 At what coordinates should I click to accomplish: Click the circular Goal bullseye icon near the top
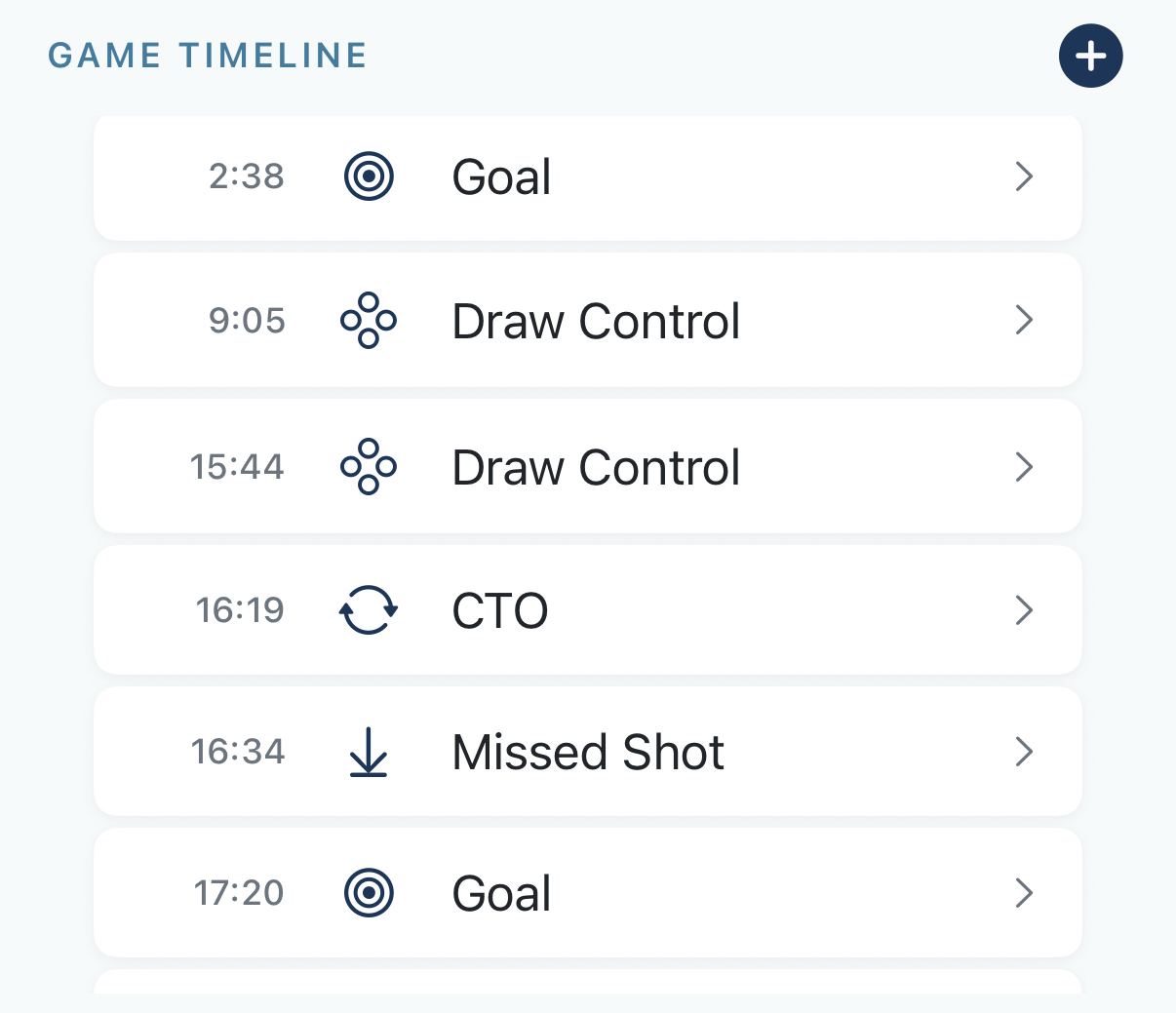click(x=369, y=176)
